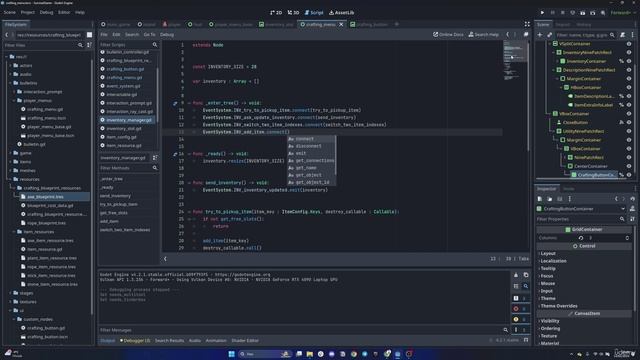The height and width of the screenshot is (360, 640).
Task: Go to previous script edit location
Action: (508, 35)
